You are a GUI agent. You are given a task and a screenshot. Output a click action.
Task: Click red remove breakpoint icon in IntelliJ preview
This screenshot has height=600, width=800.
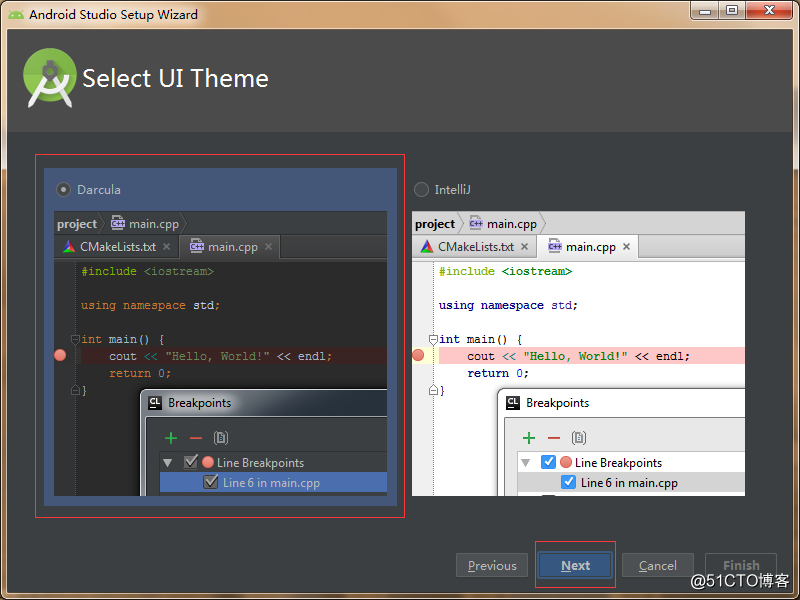554,438
